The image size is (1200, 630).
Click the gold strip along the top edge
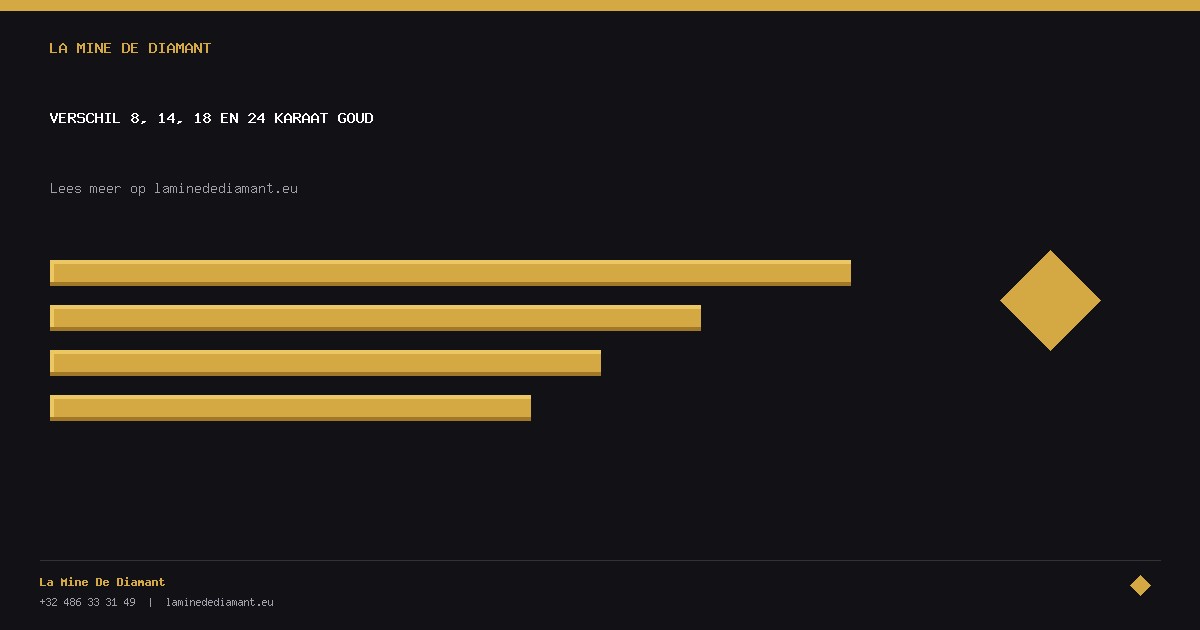coord(600,5)
